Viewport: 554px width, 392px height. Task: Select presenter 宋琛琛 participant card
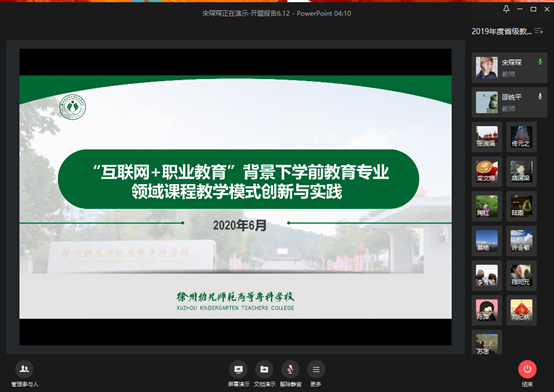(509, 68)
